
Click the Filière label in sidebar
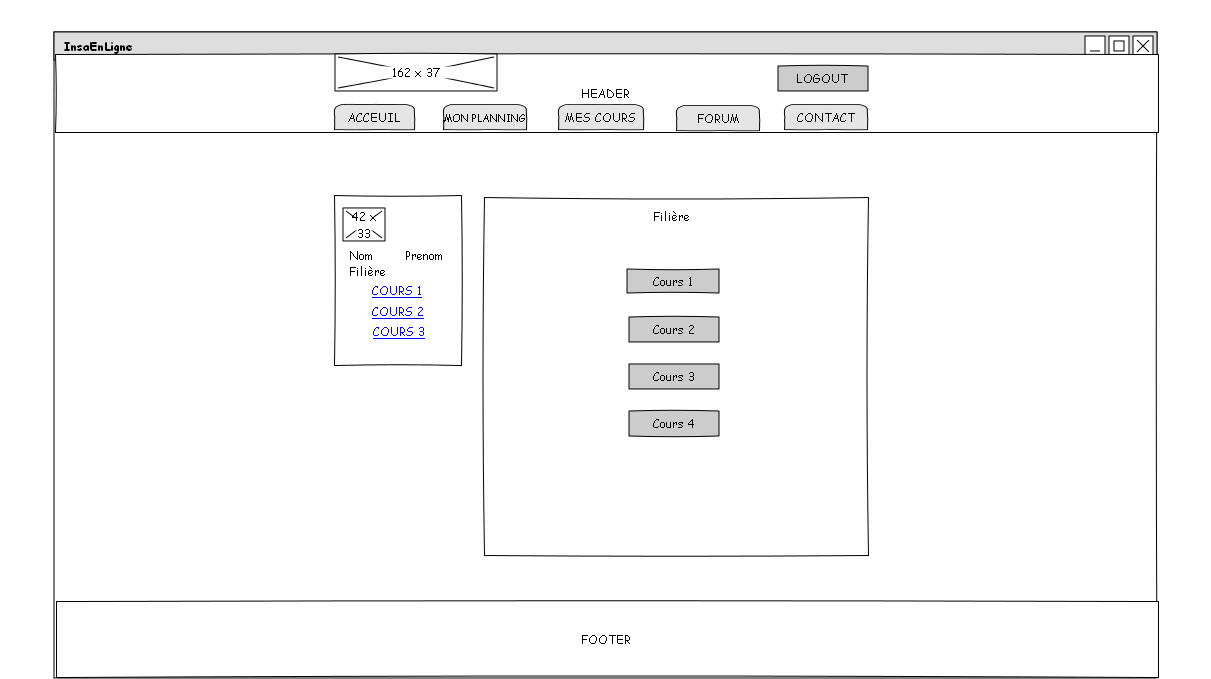[367, 272]
